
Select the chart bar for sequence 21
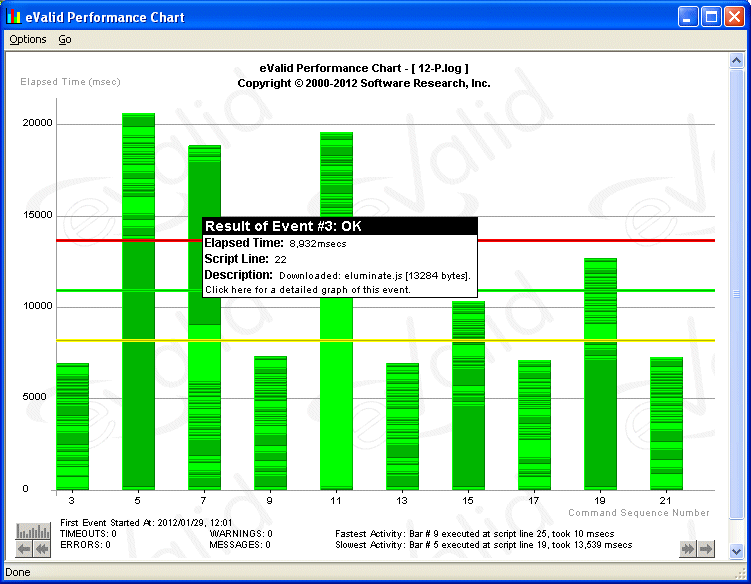pos(666,424)
